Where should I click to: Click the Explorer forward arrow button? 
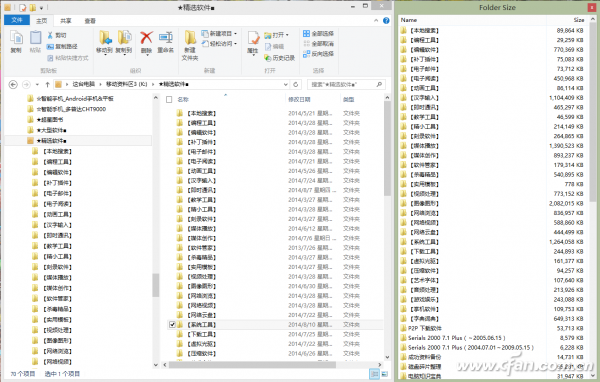point(26,84)
